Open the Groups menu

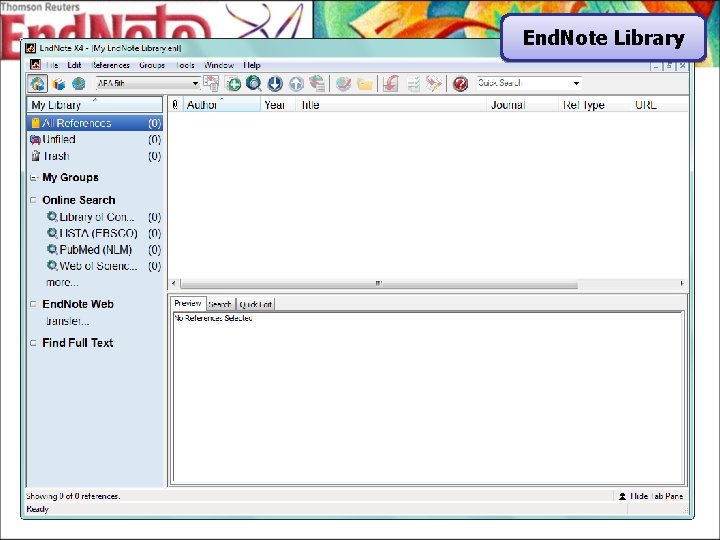(x=152, y=65)
